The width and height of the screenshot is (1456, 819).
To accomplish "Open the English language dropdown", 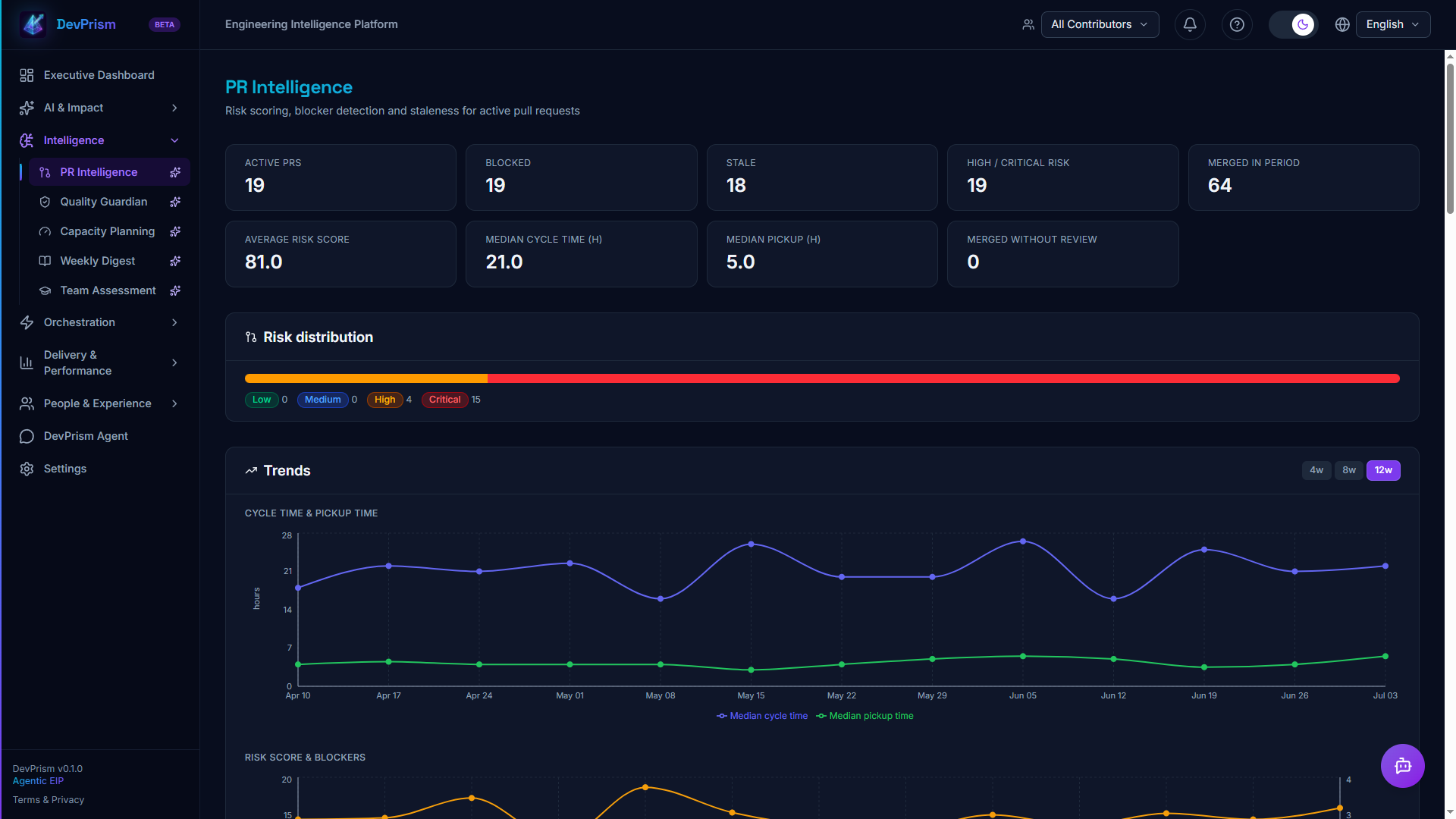I will (x=1393, y=24).
